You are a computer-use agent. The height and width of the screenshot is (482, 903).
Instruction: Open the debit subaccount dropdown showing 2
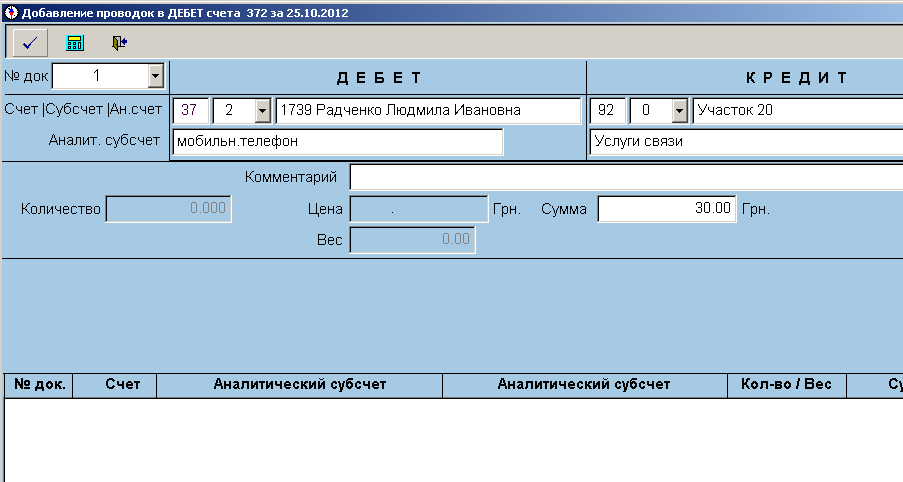coord(263,111)
